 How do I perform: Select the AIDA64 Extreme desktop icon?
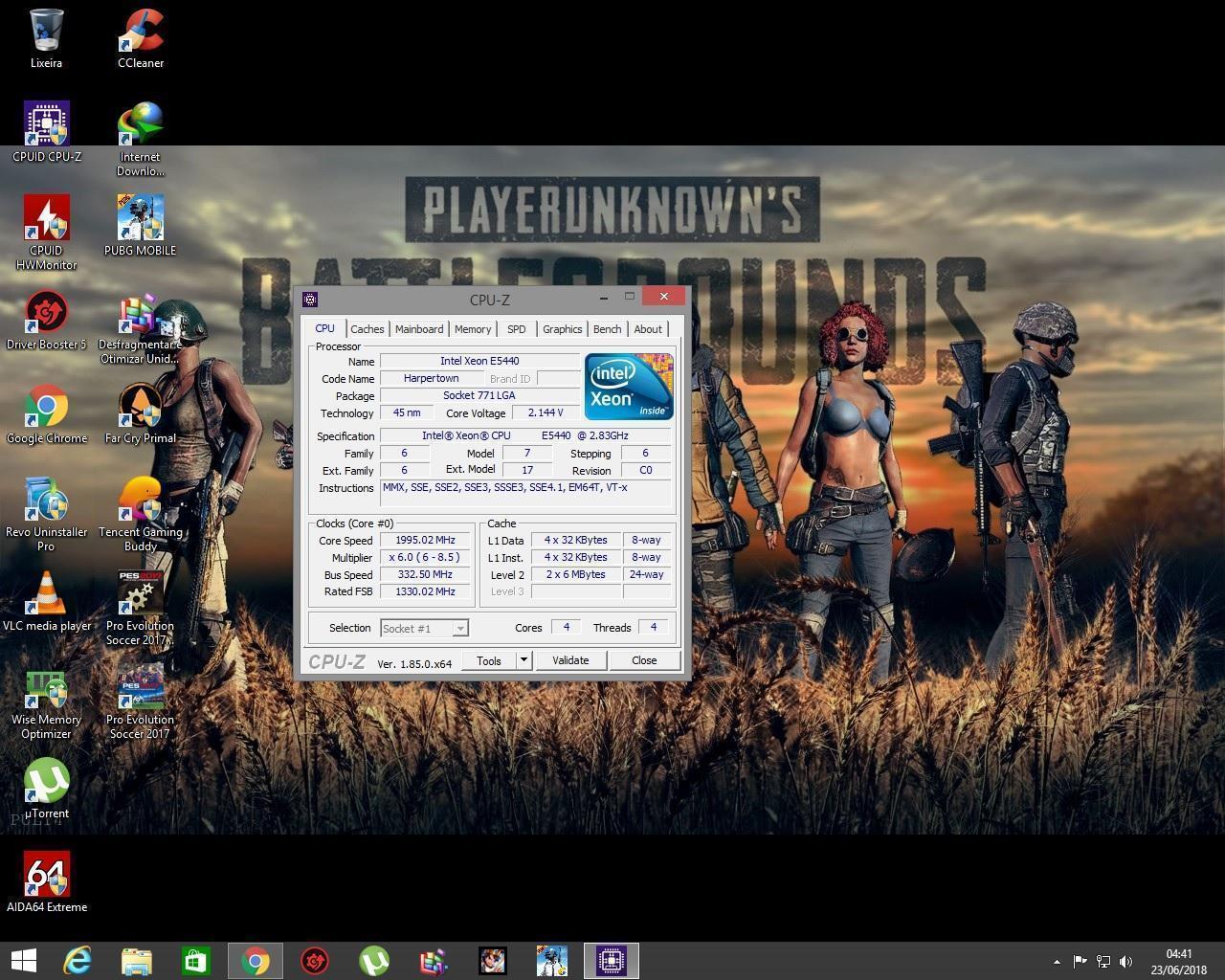(x=46, y=882)
